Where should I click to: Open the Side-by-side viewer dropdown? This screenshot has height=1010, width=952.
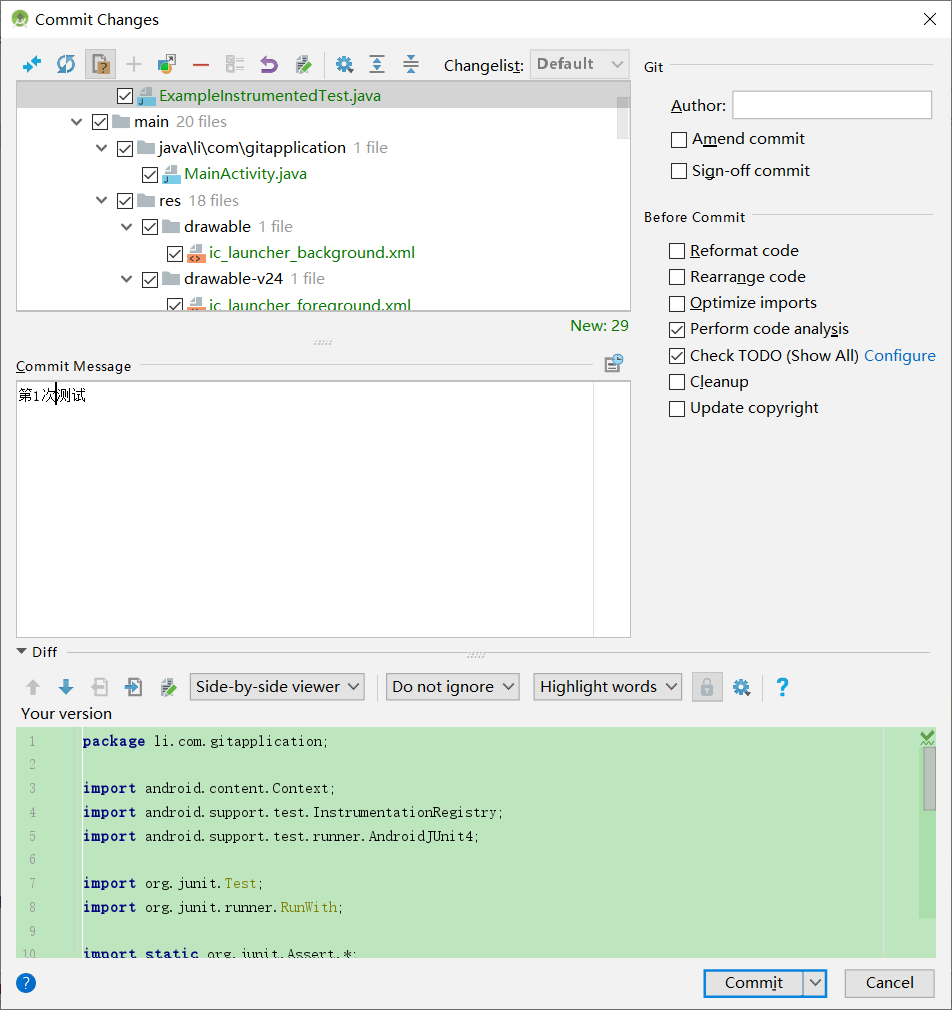pos(276,687)
